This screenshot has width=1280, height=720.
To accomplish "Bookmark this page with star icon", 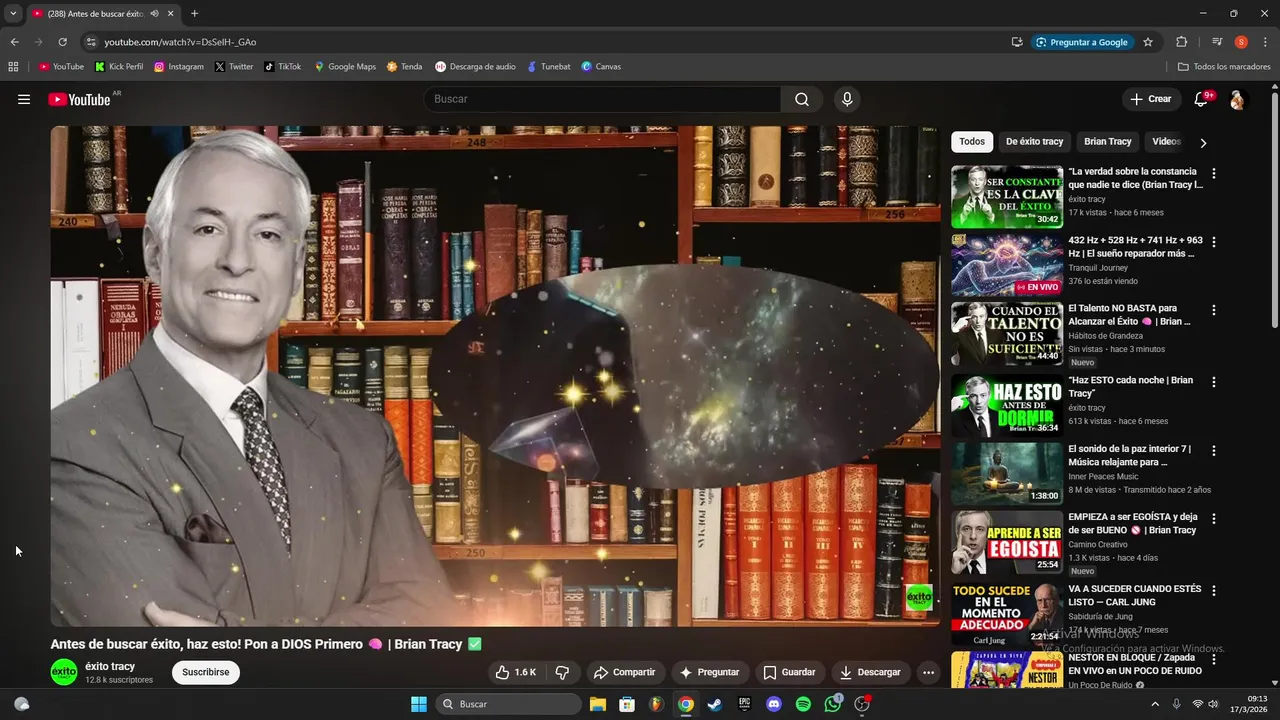I will [x=1148, y=42].
